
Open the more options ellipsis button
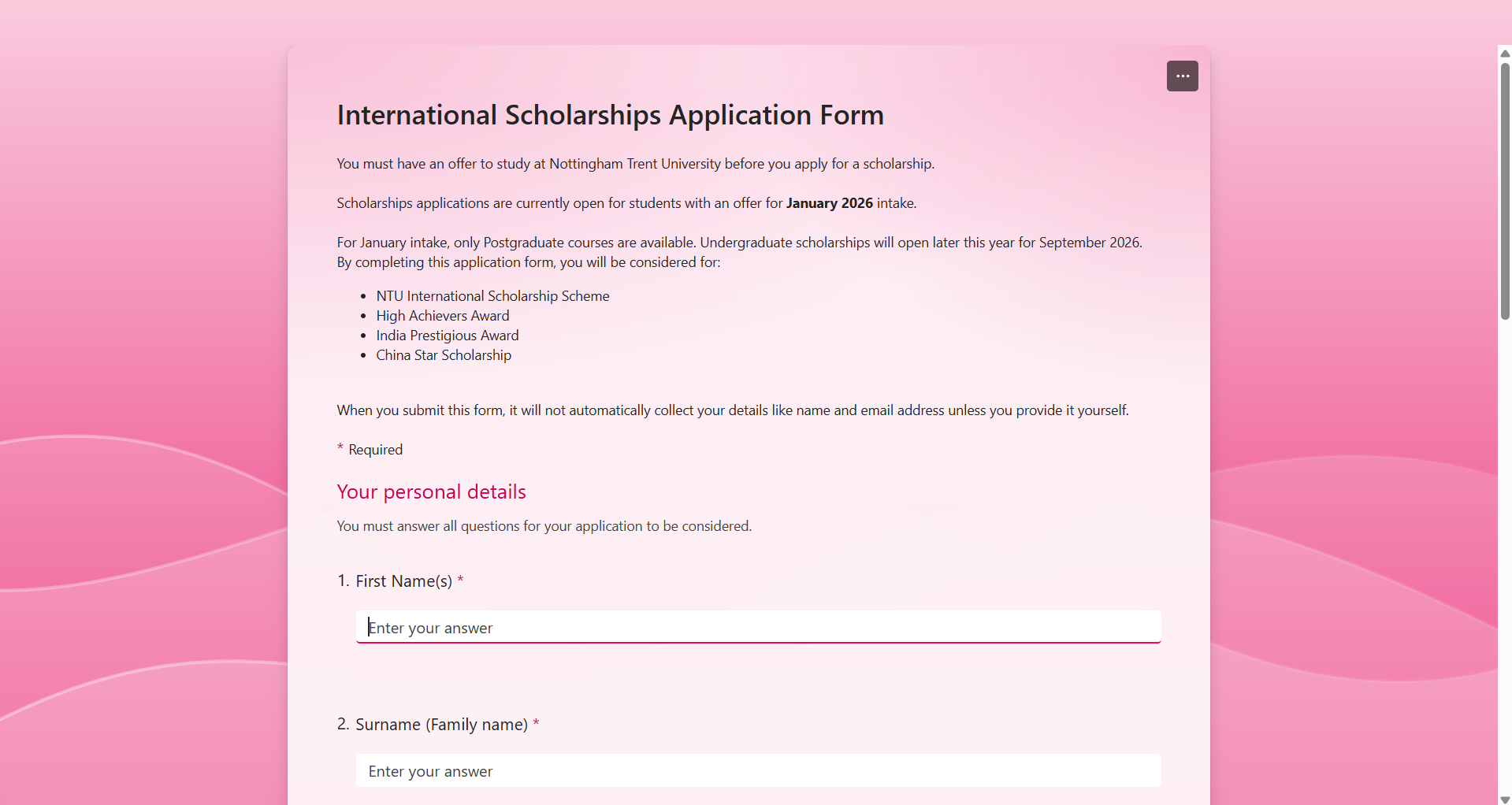pyautogui.click(x=1182, y=76)
